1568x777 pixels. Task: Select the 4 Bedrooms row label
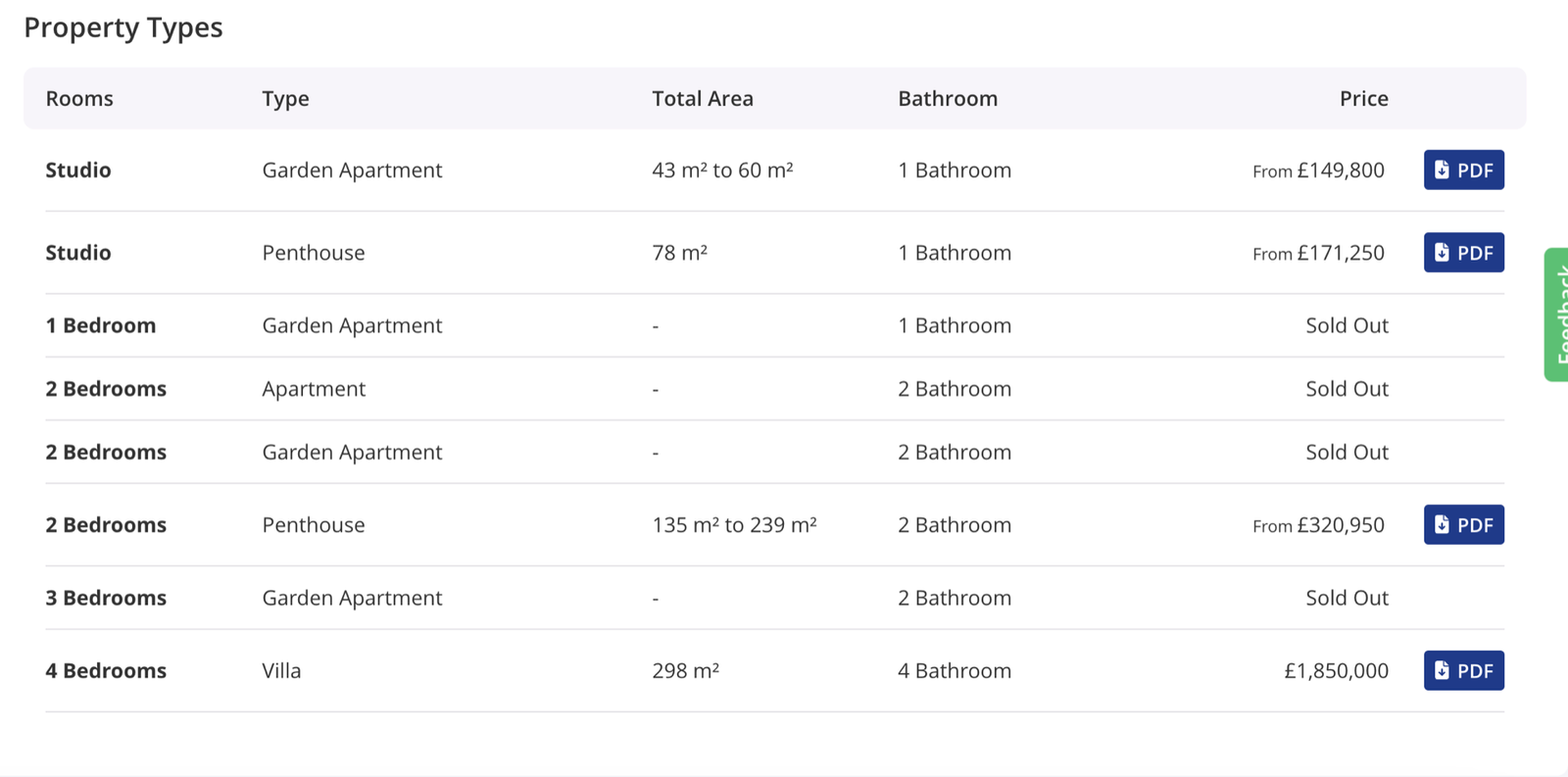tap(106, 671)
